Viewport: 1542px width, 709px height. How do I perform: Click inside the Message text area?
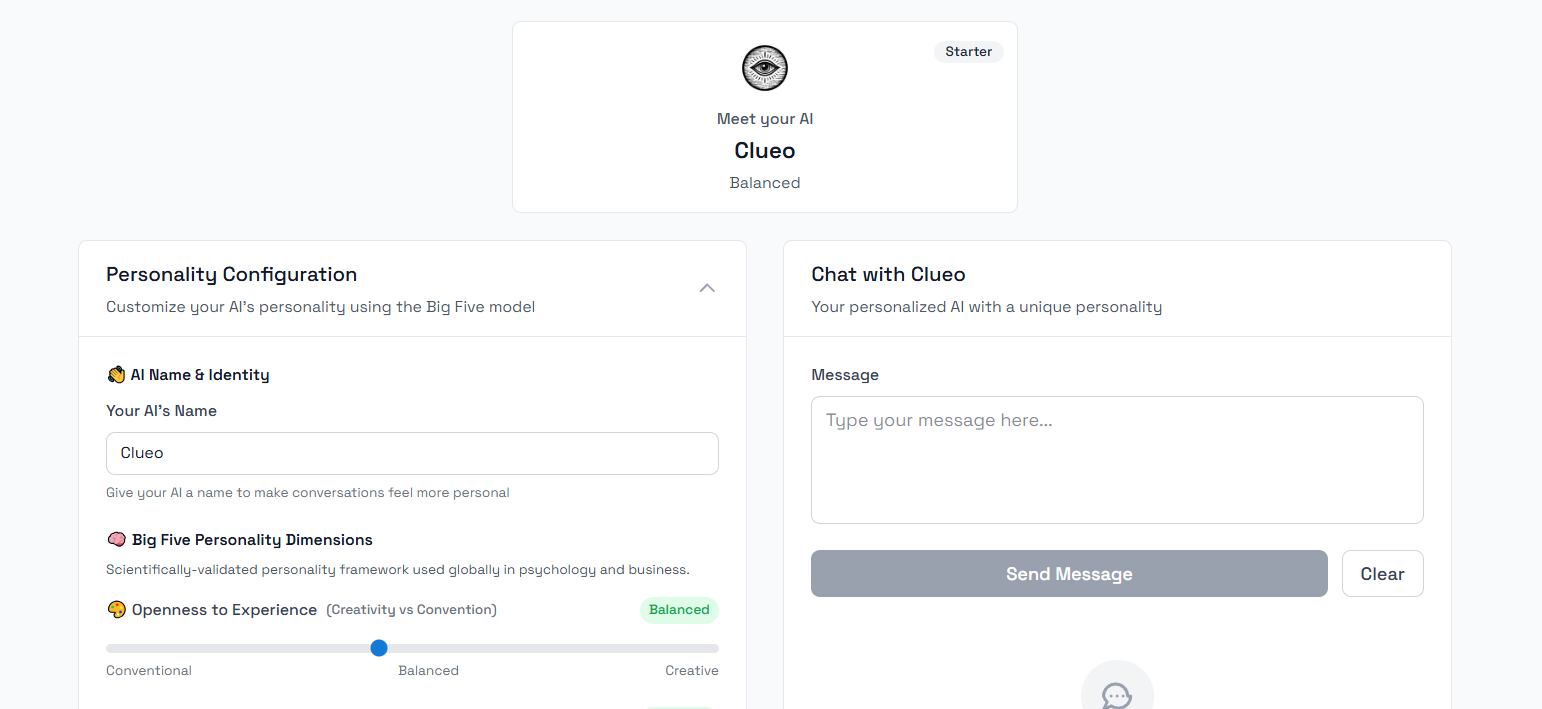point(1117,460)
